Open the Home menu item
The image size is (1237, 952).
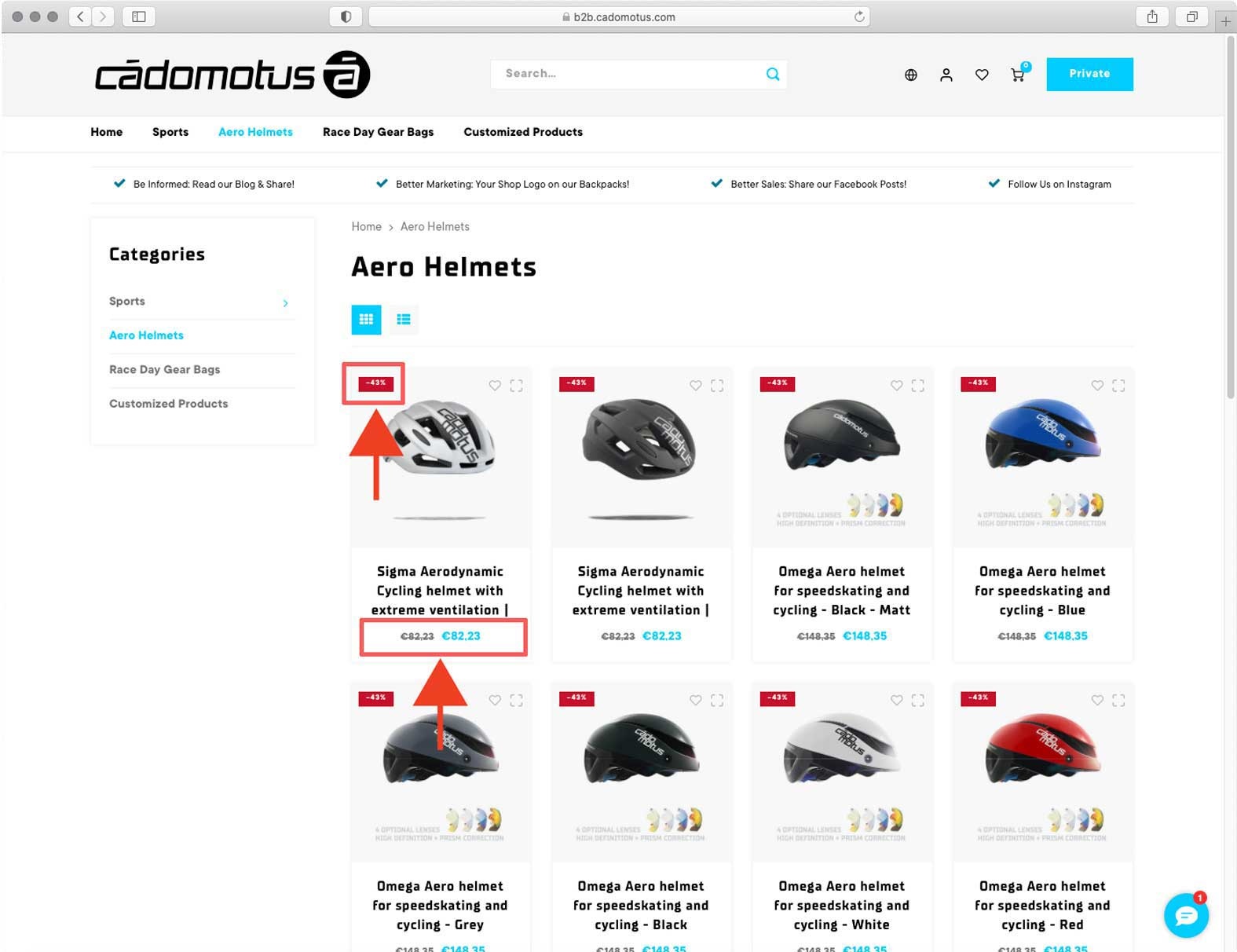107,132
